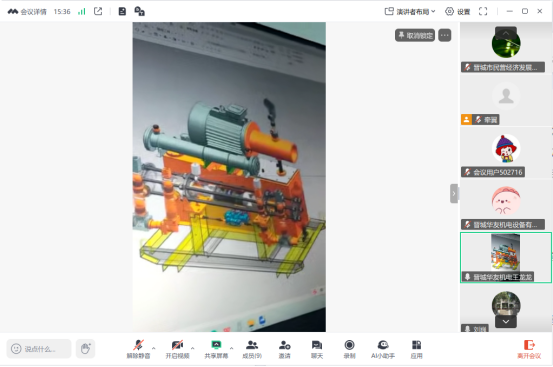The image size is (553, 367).
Task: Click the unpin (取消锁定) video button
Action: point(415,35)
